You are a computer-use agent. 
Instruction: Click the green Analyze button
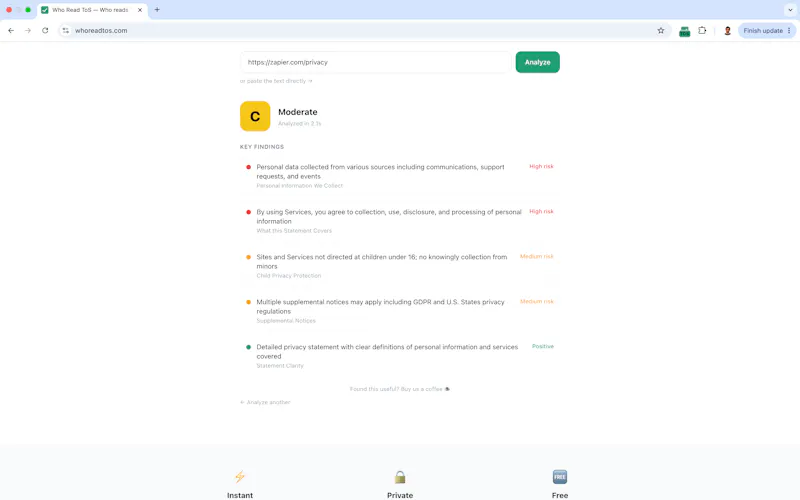[537, 62]
